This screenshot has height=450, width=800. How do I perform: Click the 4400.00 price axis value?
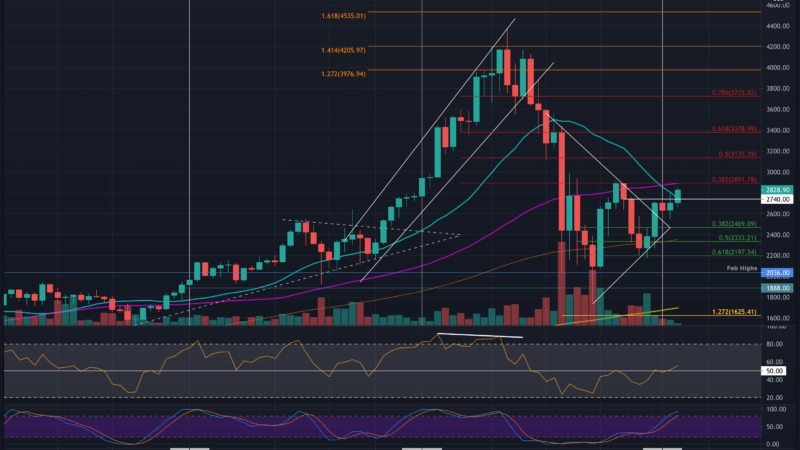tap(778, 26)
